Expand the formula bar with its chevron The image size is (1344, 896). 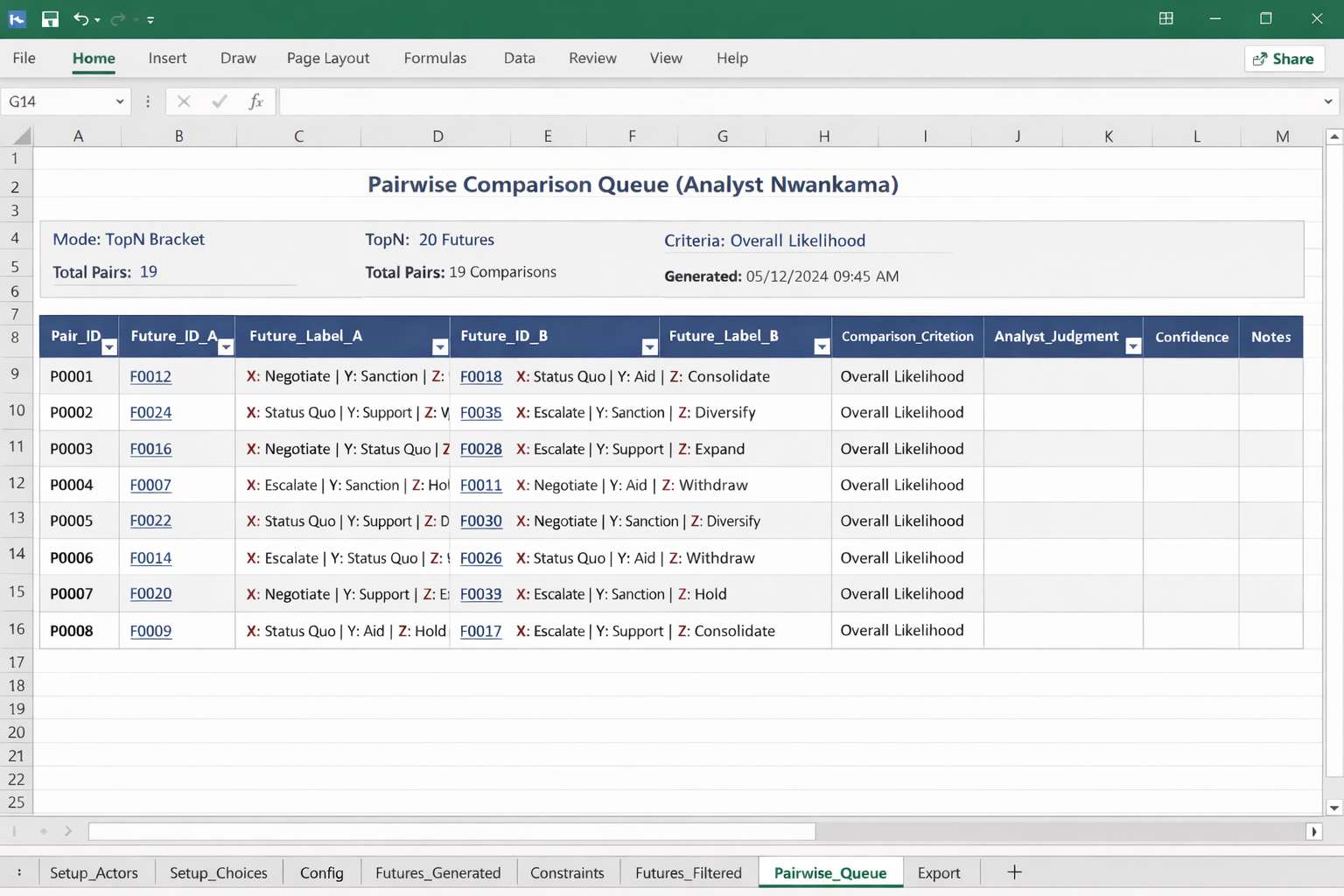1327,101
